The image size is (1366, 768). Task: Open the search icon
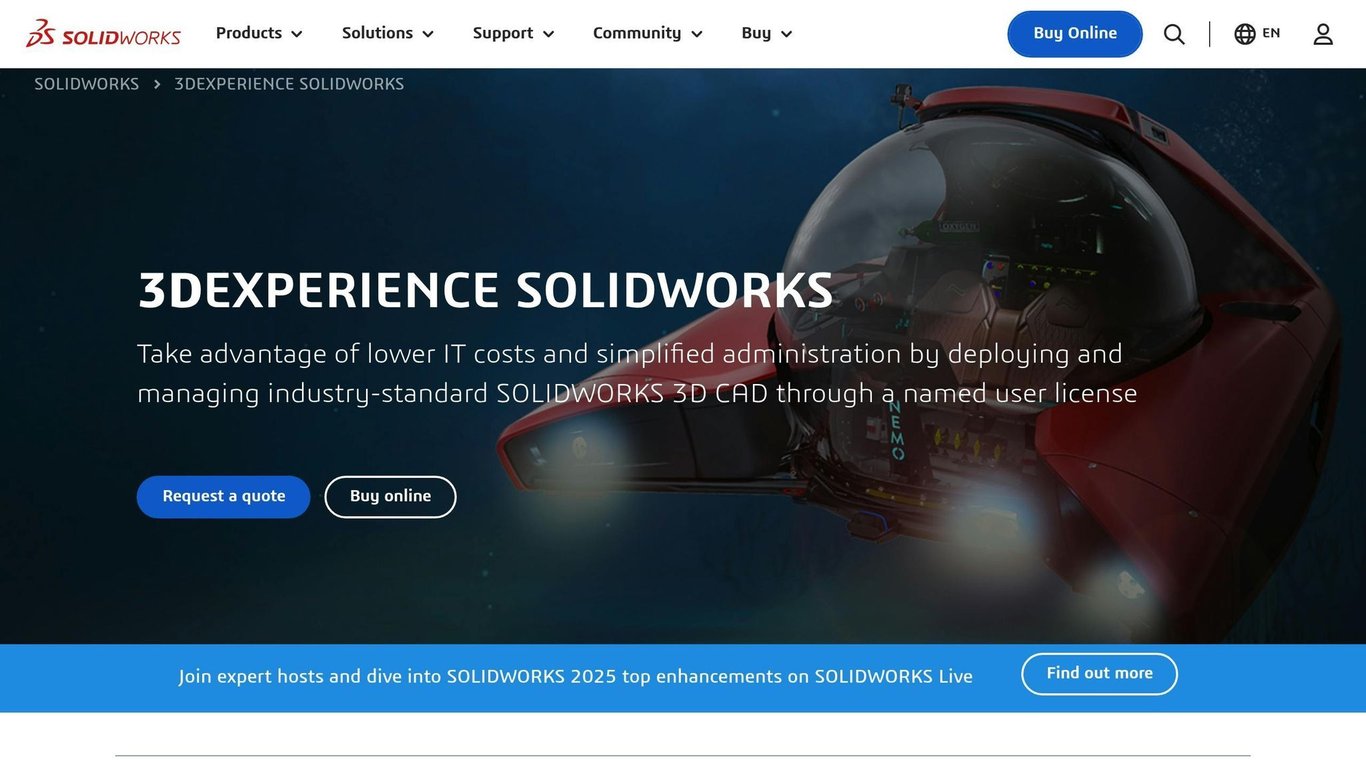point(1174,34)
